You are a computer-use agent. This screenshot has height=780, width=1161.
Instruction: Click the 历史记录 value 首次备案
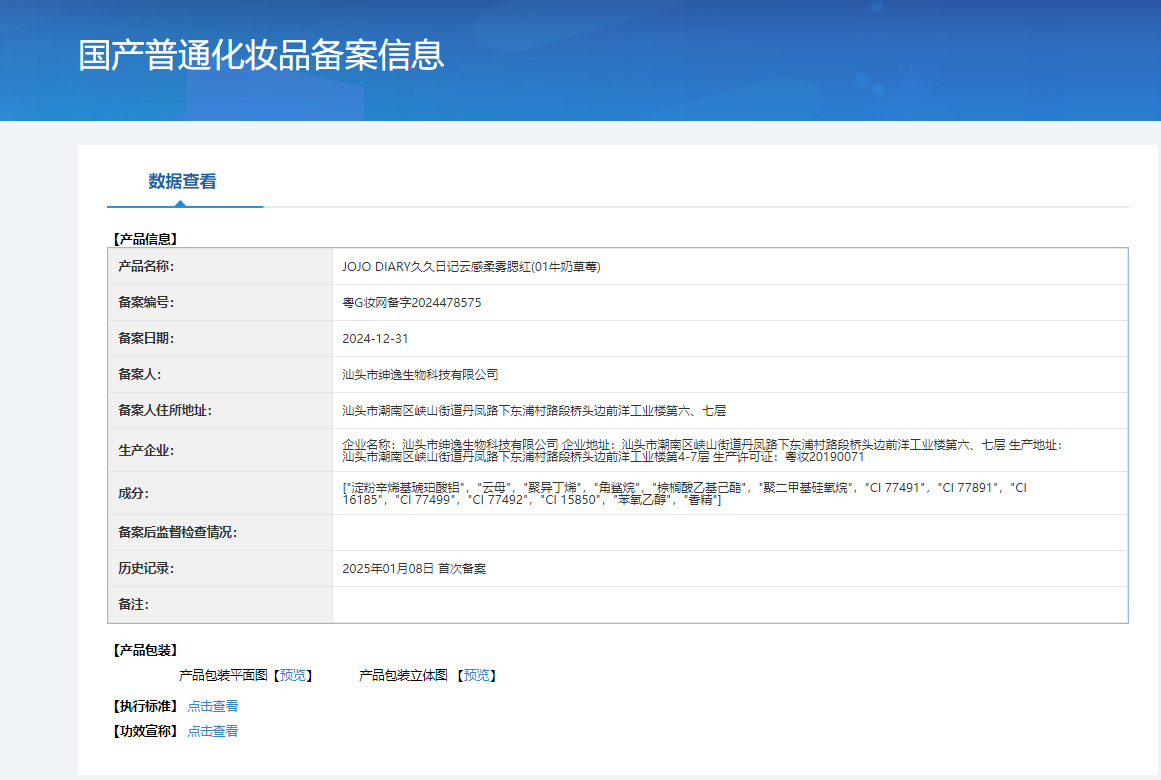point(414,569)
